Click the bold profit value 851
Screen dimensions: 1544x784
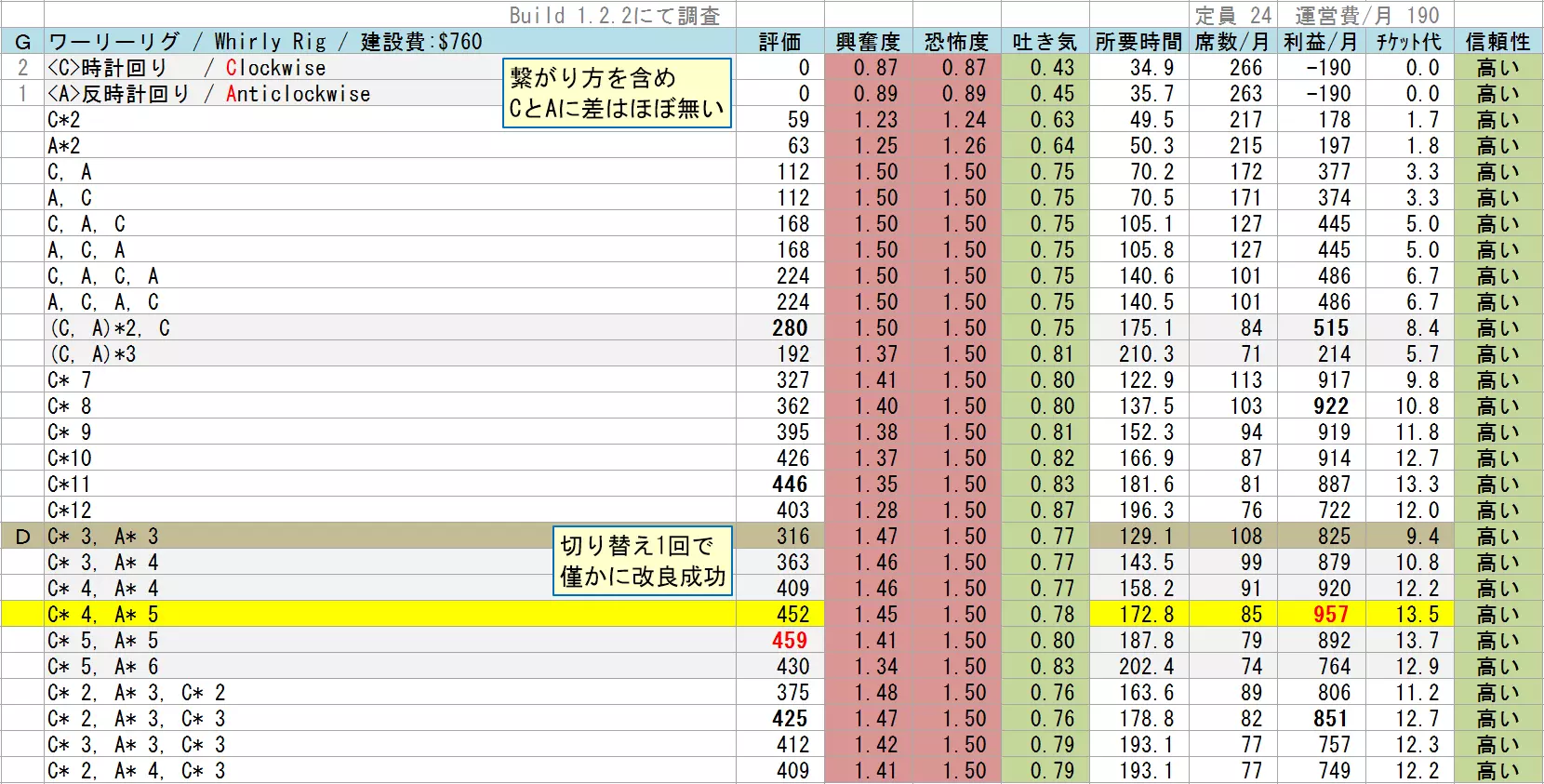1331,719
